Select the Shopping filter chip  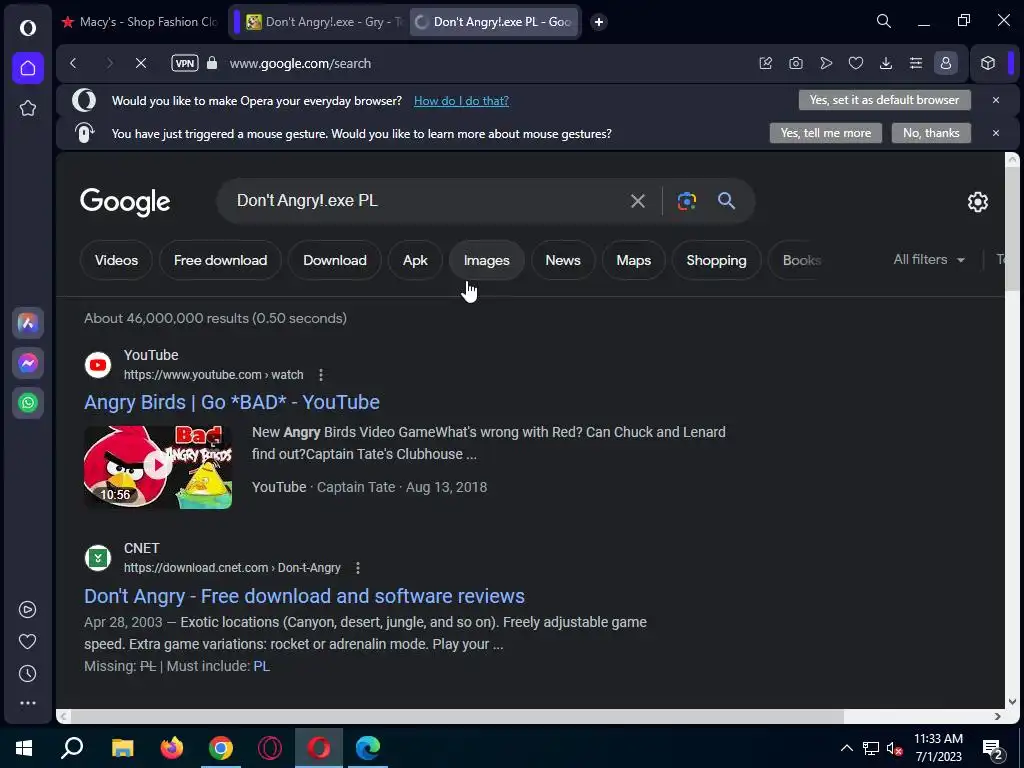click(x=716, y=260)
